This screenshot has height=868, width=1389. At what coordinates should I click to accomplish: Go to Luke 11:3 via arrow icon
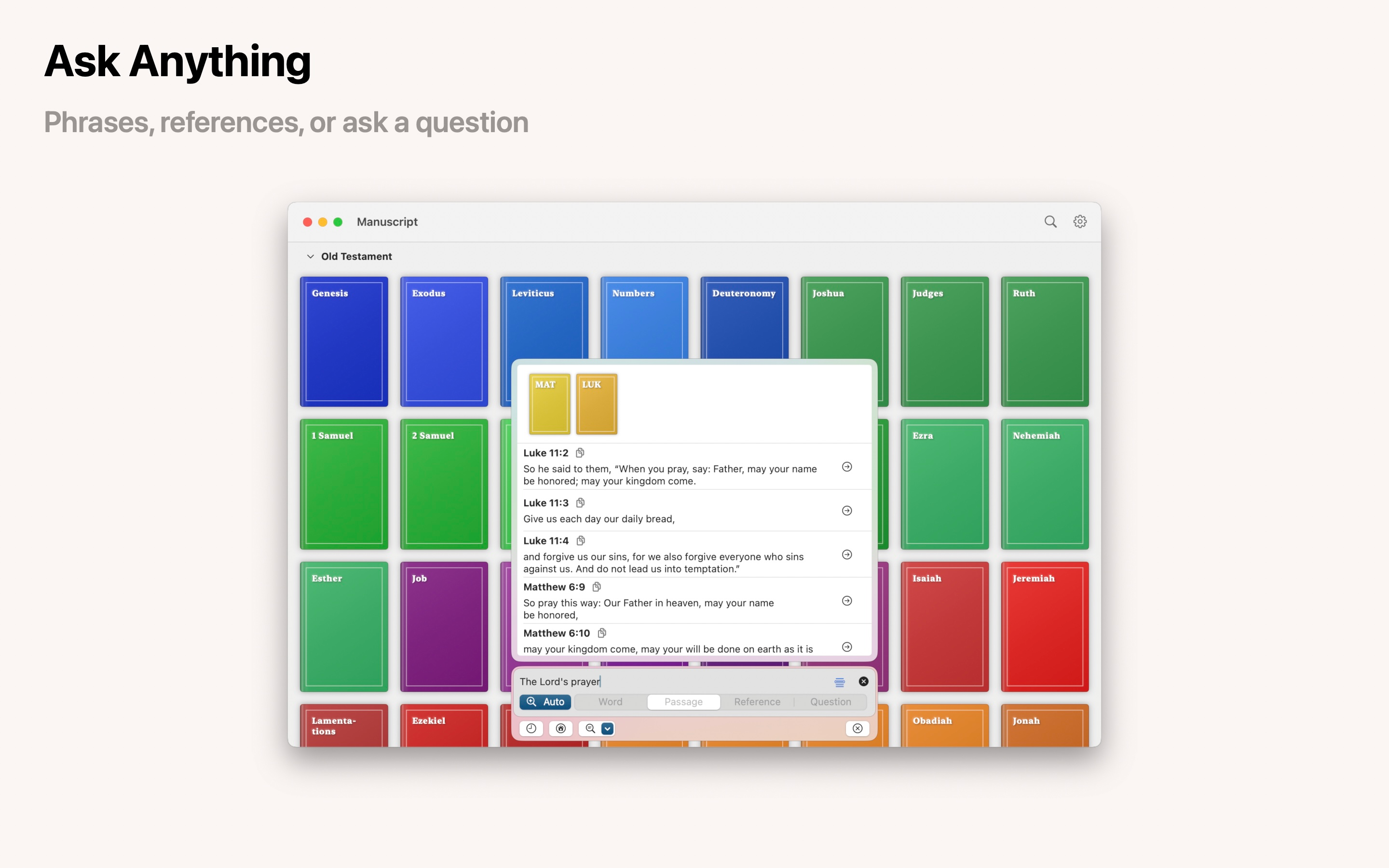click(846, 510)
